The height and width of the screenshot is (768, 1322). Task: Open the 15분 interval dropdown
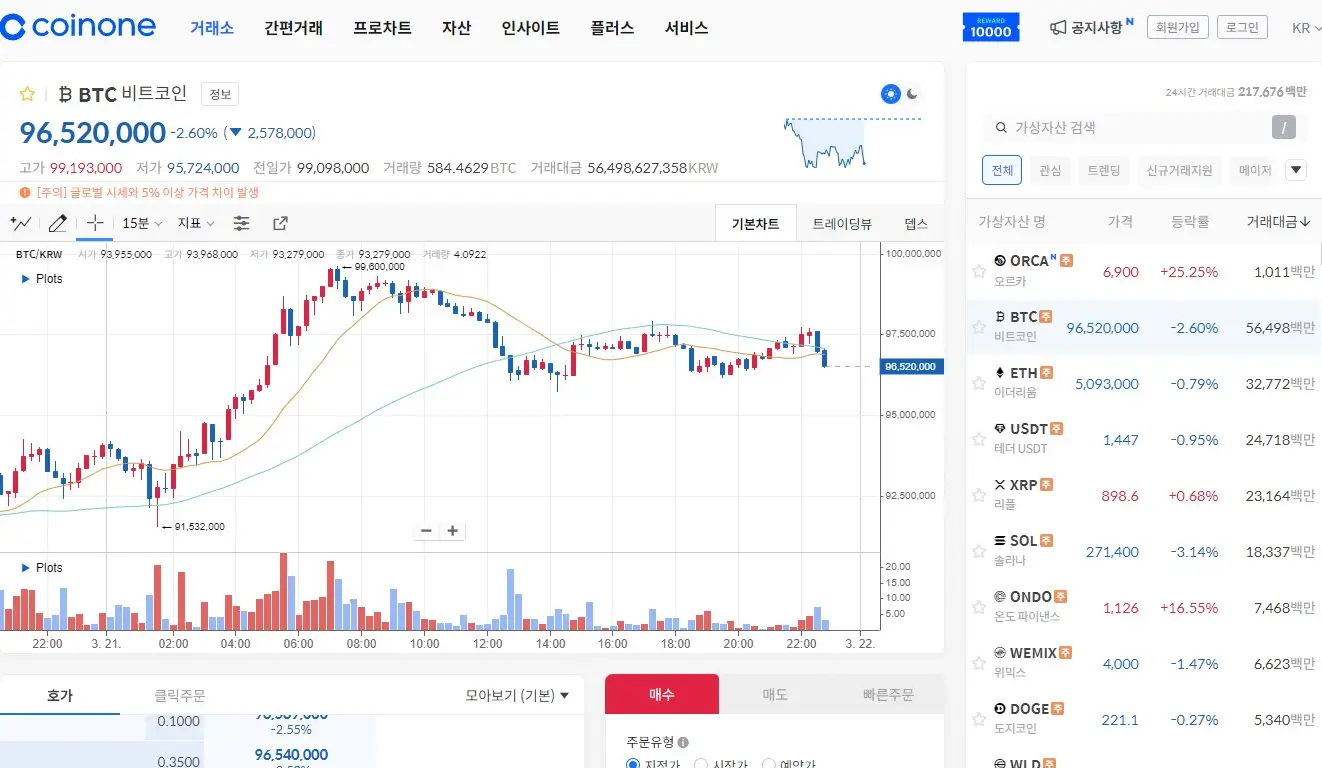142,223
